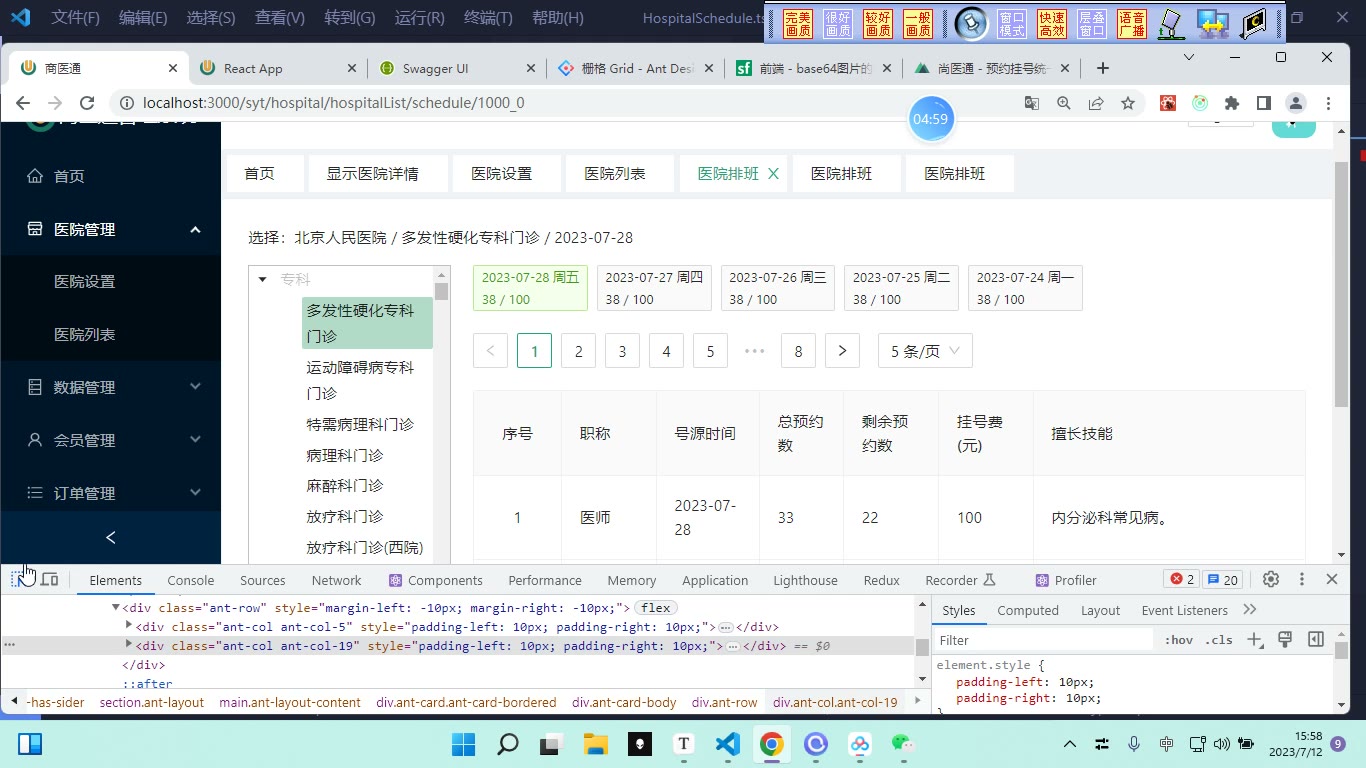Click the browser address bar URL
The height and width of the screenshot is (768, 1366).
pyautogui.click(x=333, y=103)
